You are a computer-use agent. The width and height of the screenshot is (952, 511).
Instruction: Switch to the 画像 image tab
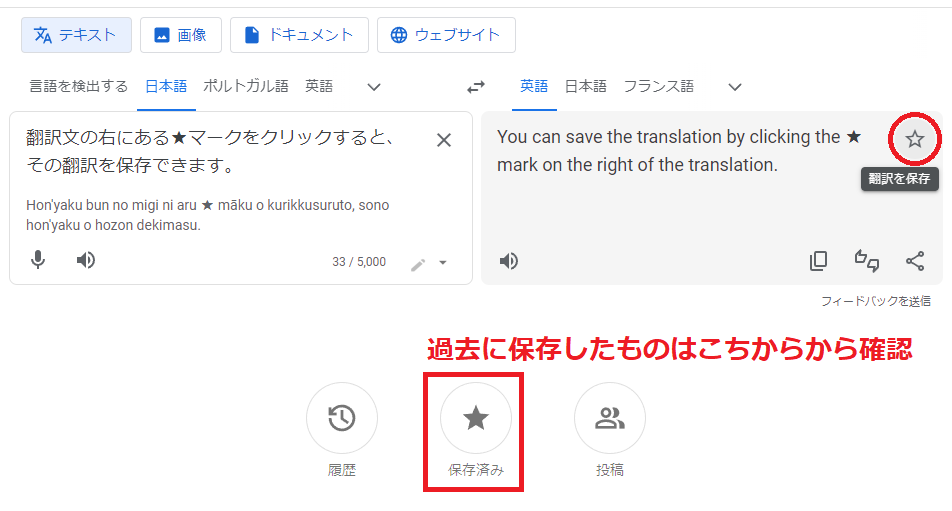181,35
